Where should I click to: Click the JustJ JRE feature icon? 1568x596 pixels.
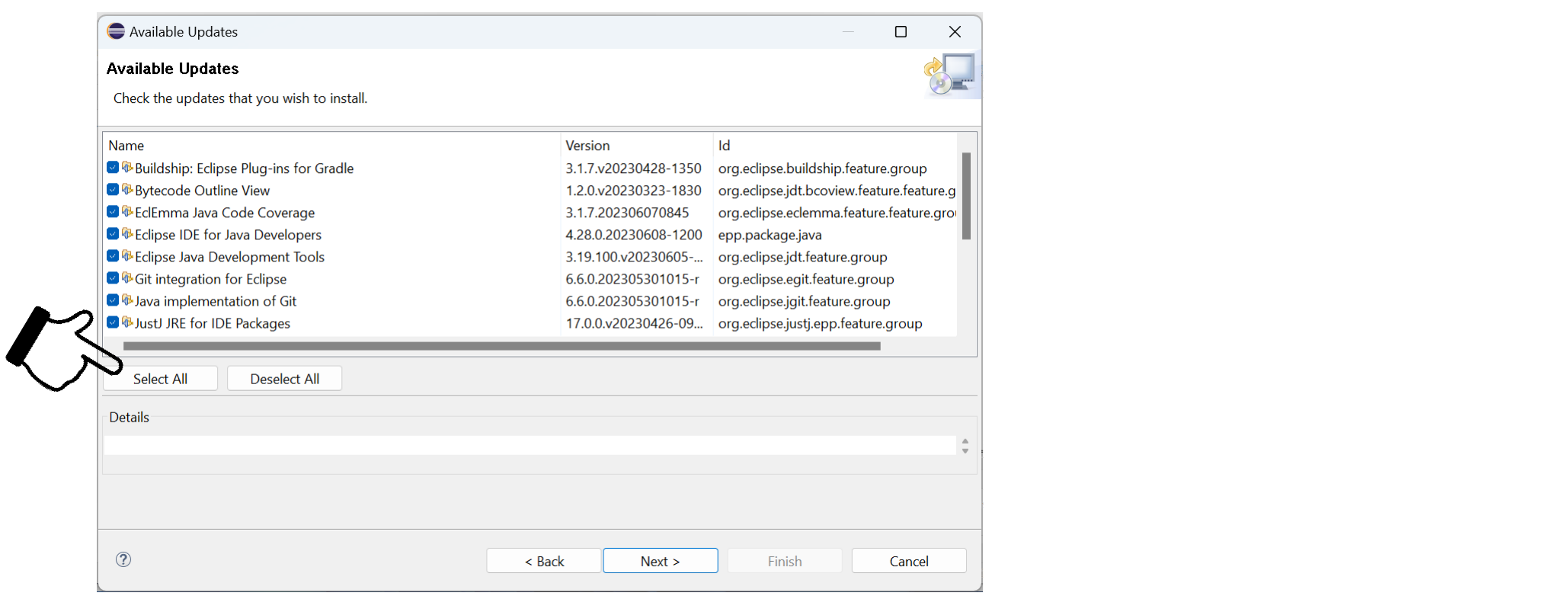pos(127,322)
